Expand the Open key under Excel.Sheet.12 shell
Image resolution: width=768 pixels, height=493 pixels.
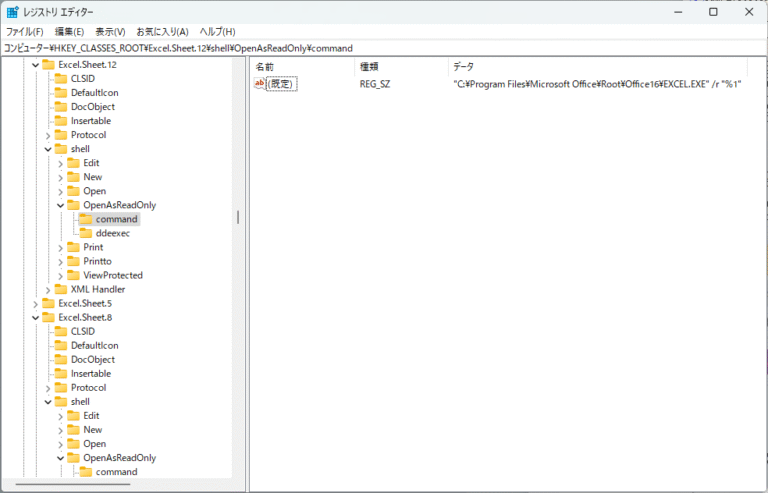click(60, 191)
